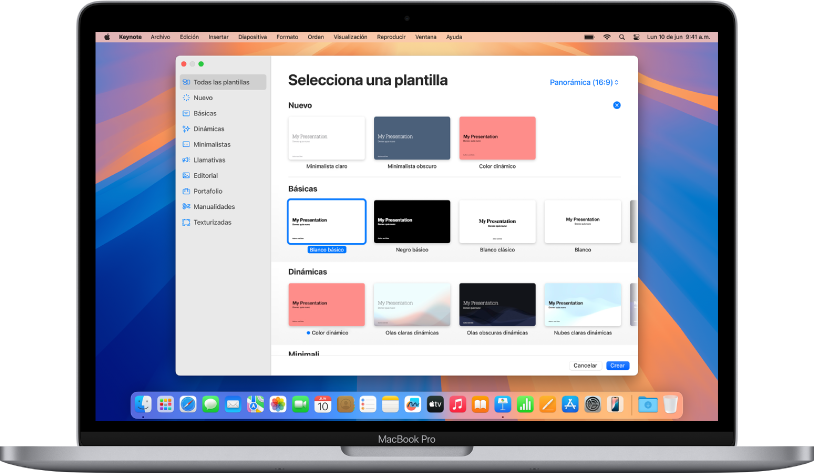Open Spotlight search in menu bar
This screenshot has height=473, width=814.
point(622,37)
